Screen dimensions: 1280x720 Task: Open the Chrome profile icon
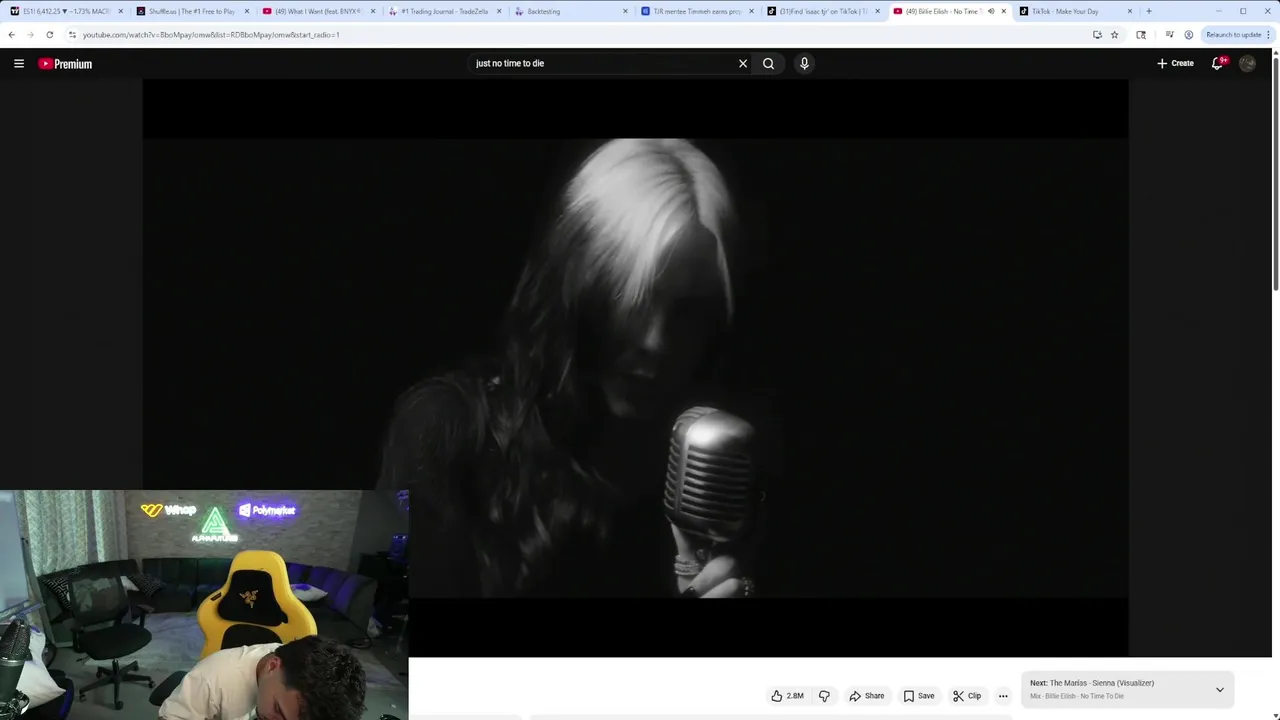coord(1188,34)
